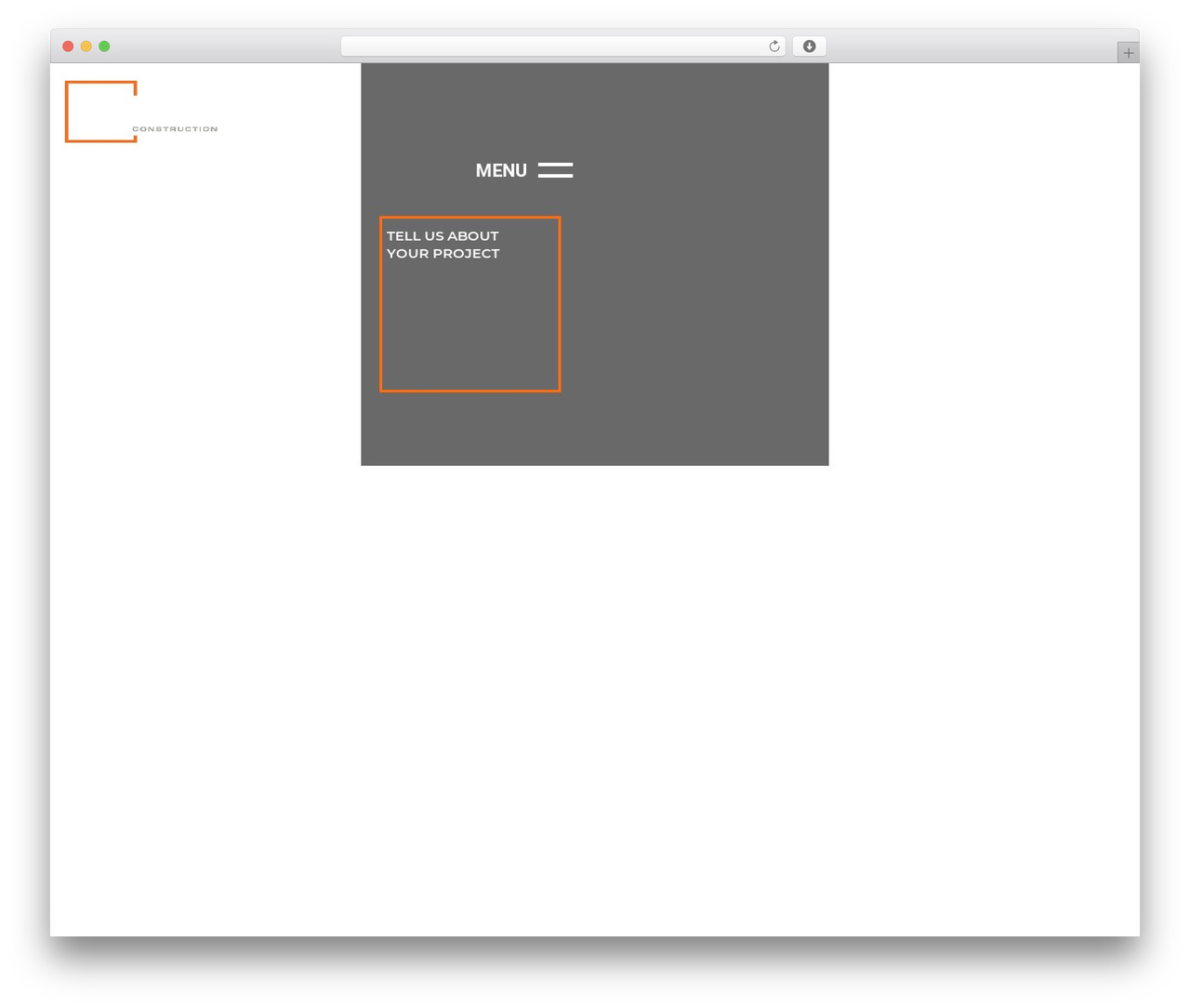The image size is (1190, 1008).
Task: Open the hamburger menu lines icon
Action: click(555, 170)
